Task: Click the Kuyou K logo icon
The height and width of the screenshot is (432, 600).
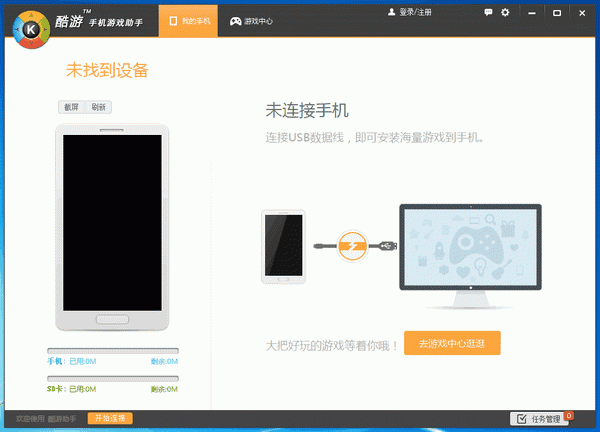Action: coord(31,29)
